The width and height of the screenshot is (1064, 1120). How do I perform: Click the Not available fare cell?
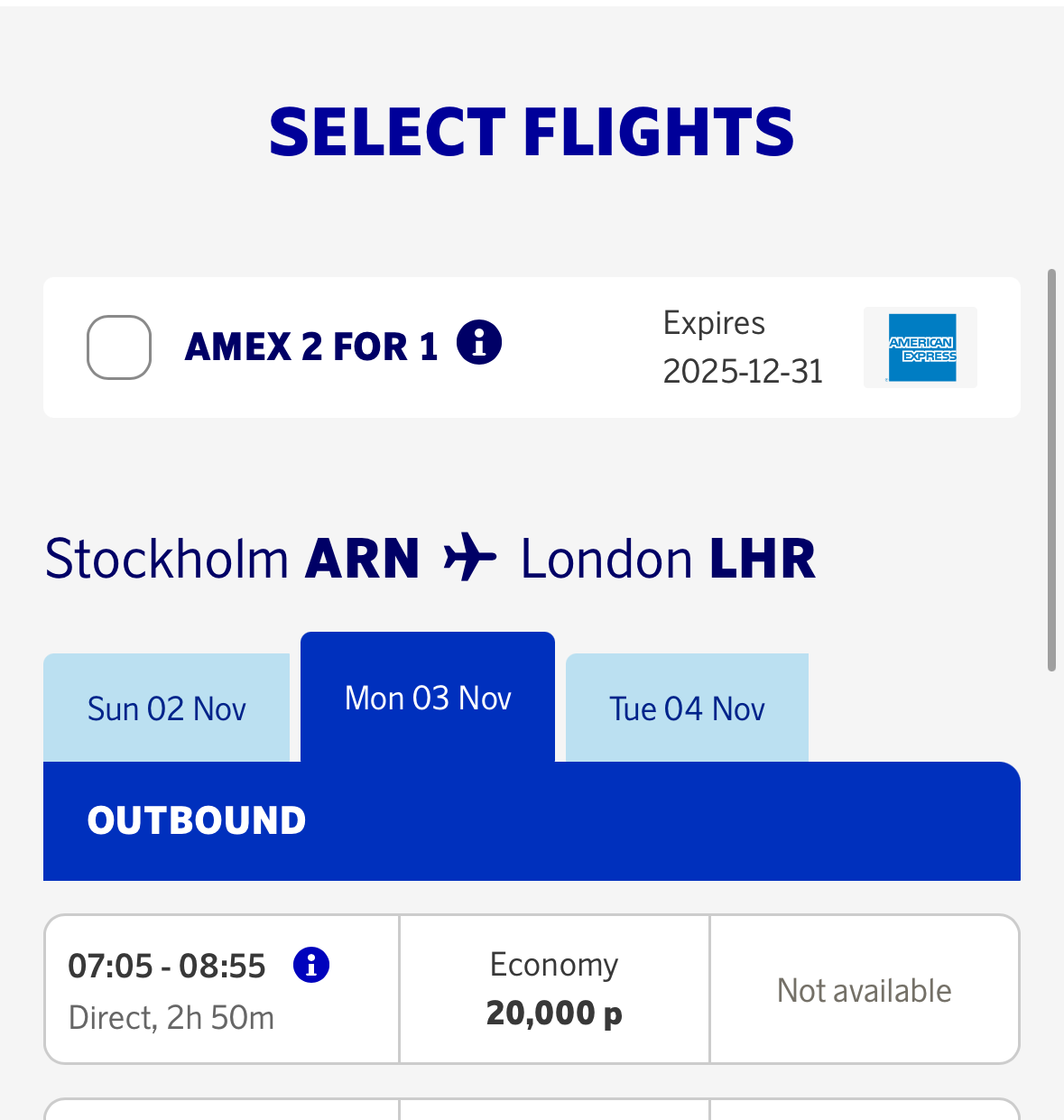coord(865,990)
